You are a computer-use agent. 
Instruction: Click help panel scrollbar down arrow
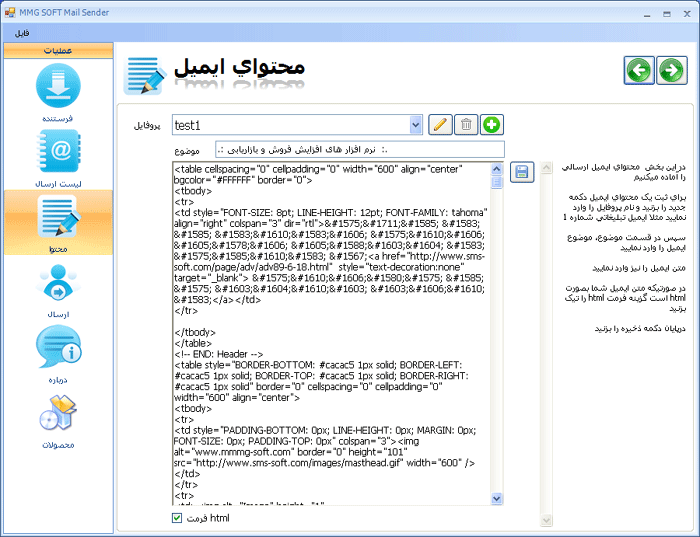pyautogui.click(x=546, y=520)
